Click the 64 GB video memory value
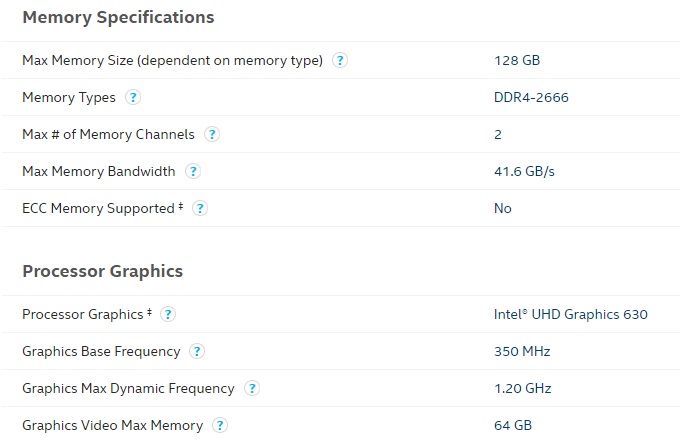This screenshot has height=440, width=680. 513,425
